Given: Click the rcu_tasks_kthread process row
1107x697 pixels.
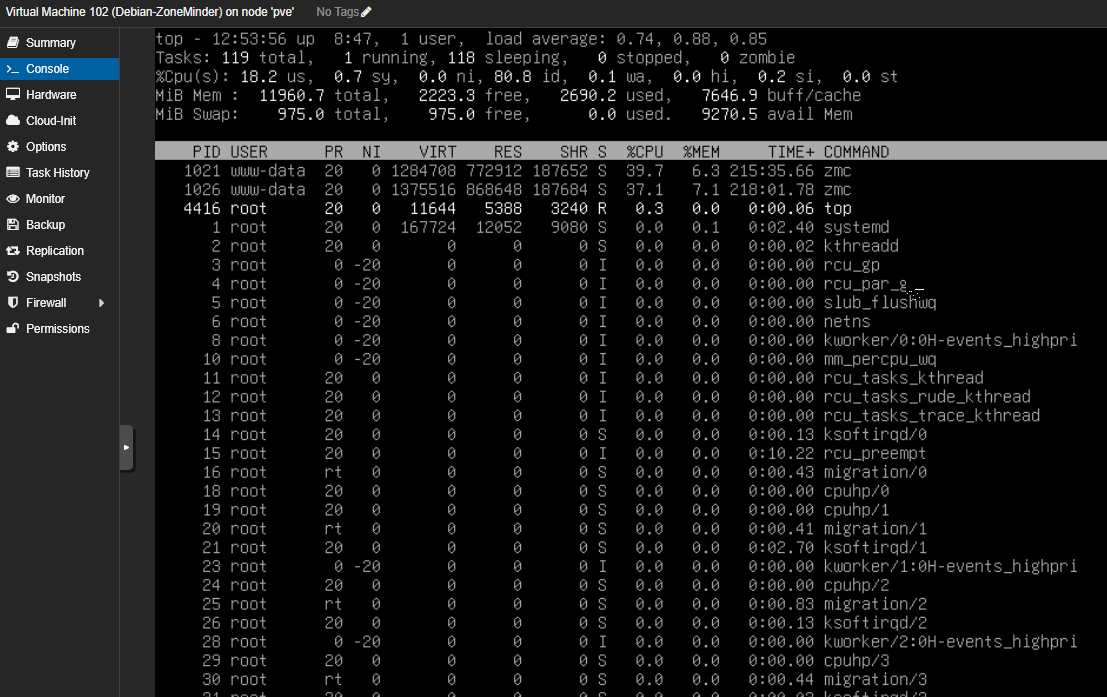Looking at the screenshot, I should [x=592, y=378].
